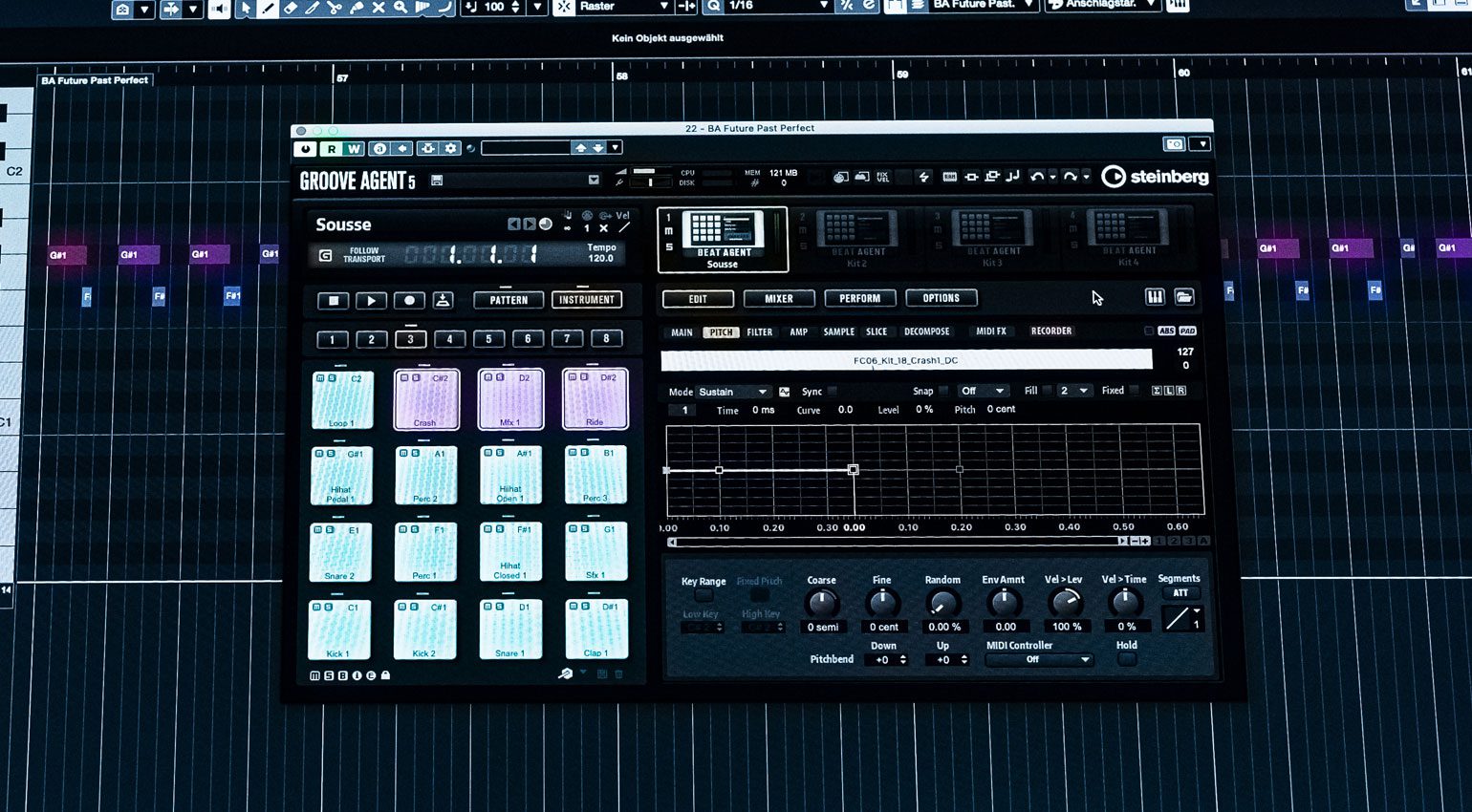This screenshot has width=1472, height=812.
Task: Trigger the Crash pad C#2
Action: pos(426,399)
